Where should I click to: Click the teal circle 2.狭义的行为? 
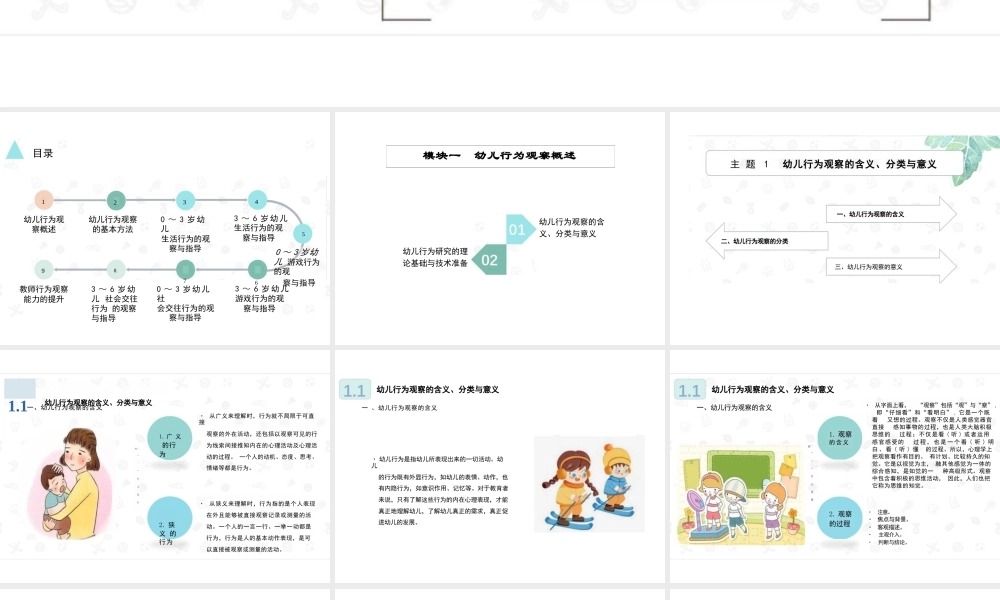tap(170, 520)
